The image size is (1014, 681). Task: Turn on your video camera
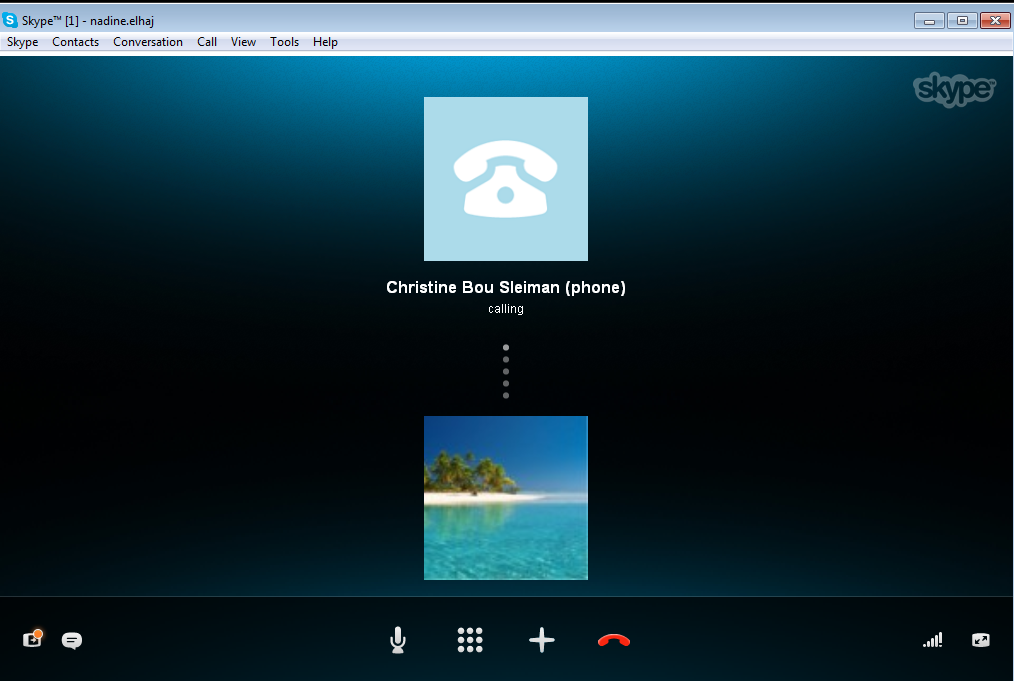coord(31,640)
